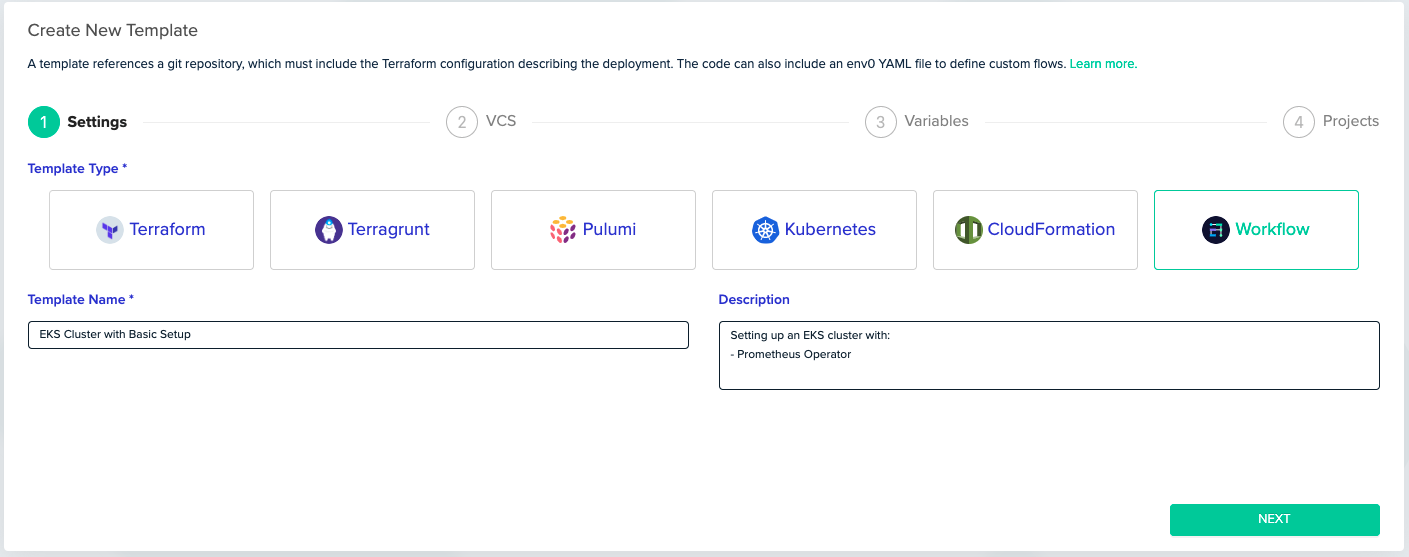The width and height of the screenshot is (1409, 557).
Task: Click the Workflow card label text
Action: pyautogui.click(x=1272, y=230)
